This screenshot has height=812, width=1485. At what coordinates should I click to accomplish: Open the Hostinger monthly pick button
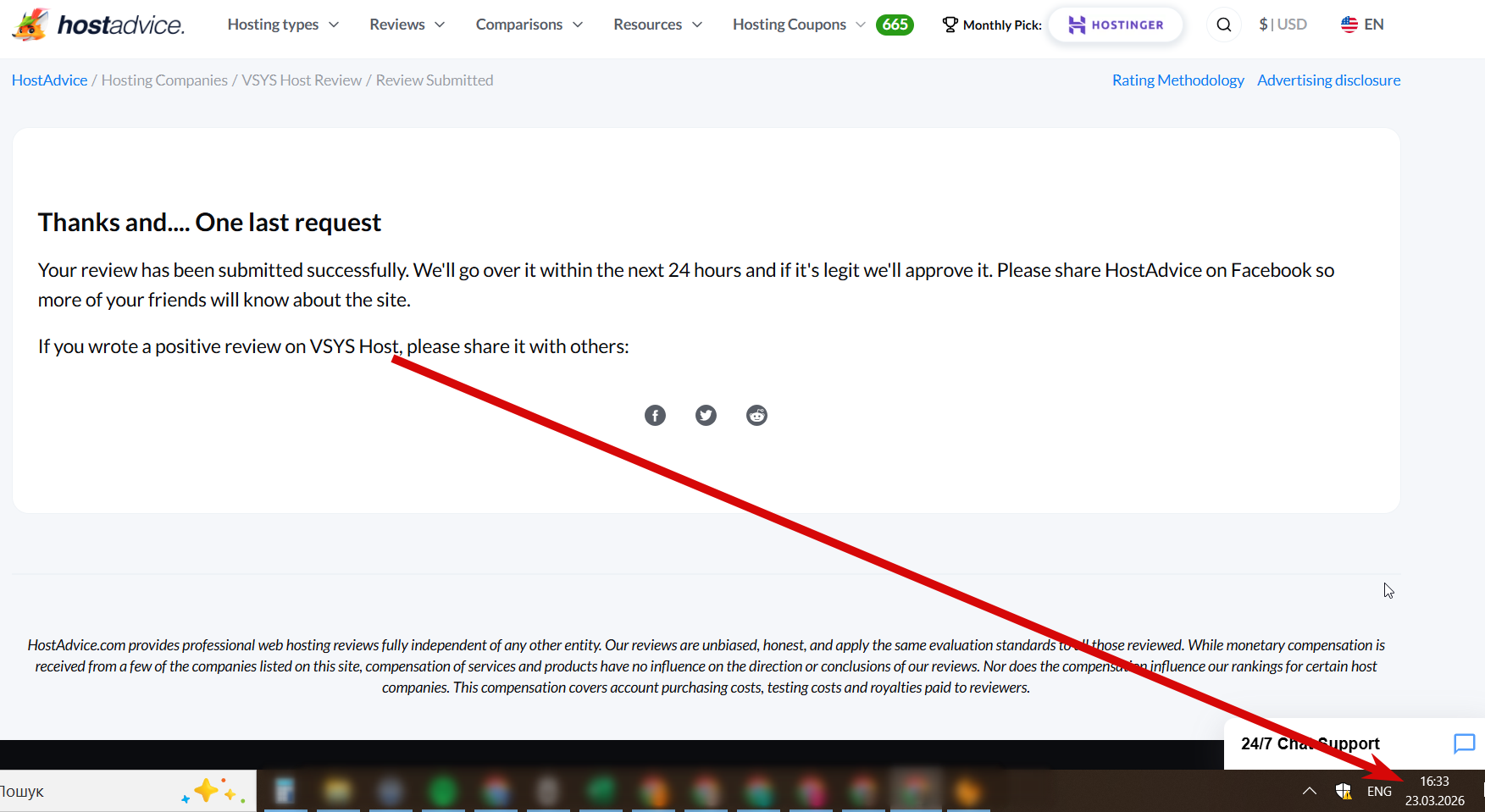(1116, 25)
